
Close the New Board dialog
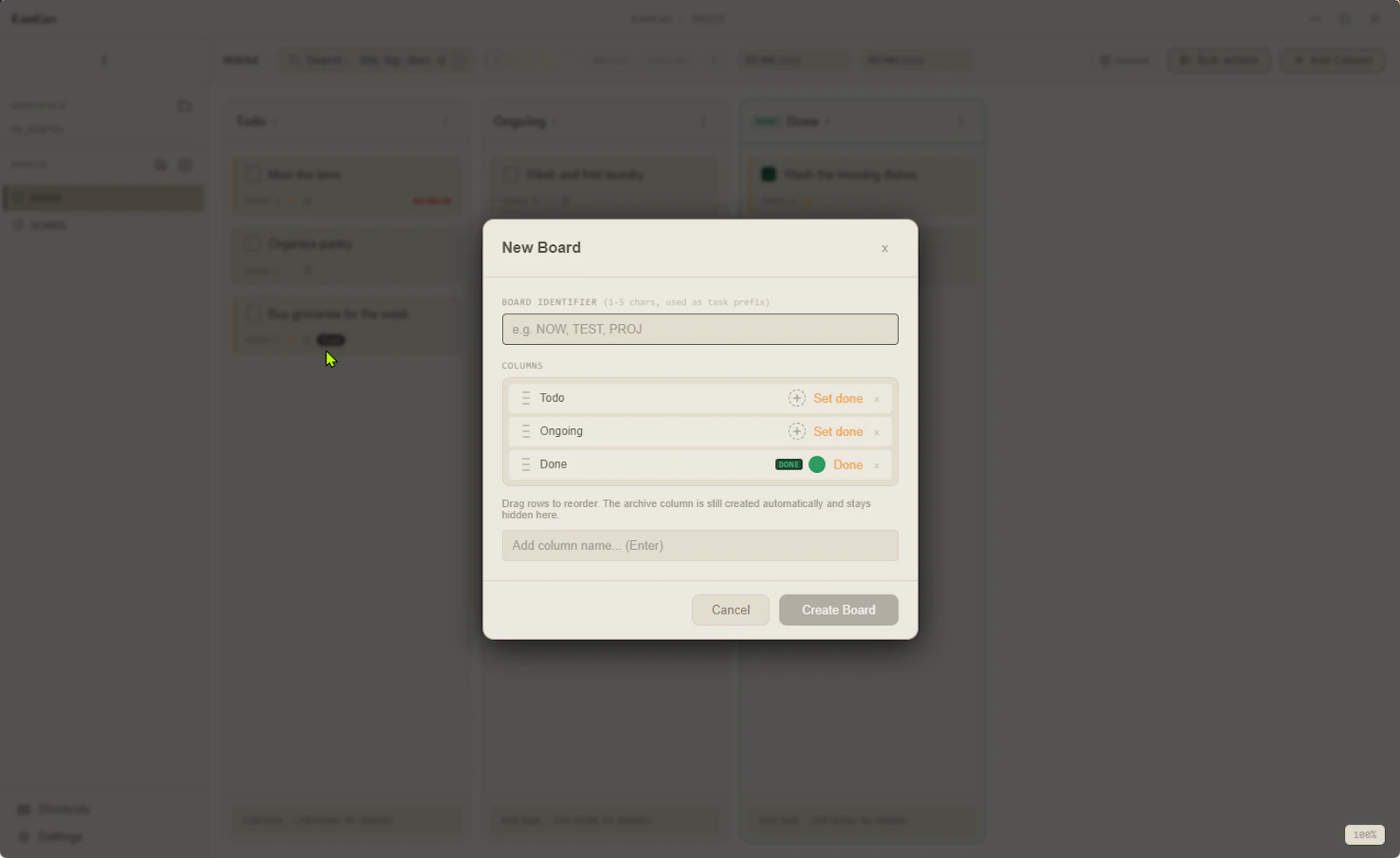885,249
